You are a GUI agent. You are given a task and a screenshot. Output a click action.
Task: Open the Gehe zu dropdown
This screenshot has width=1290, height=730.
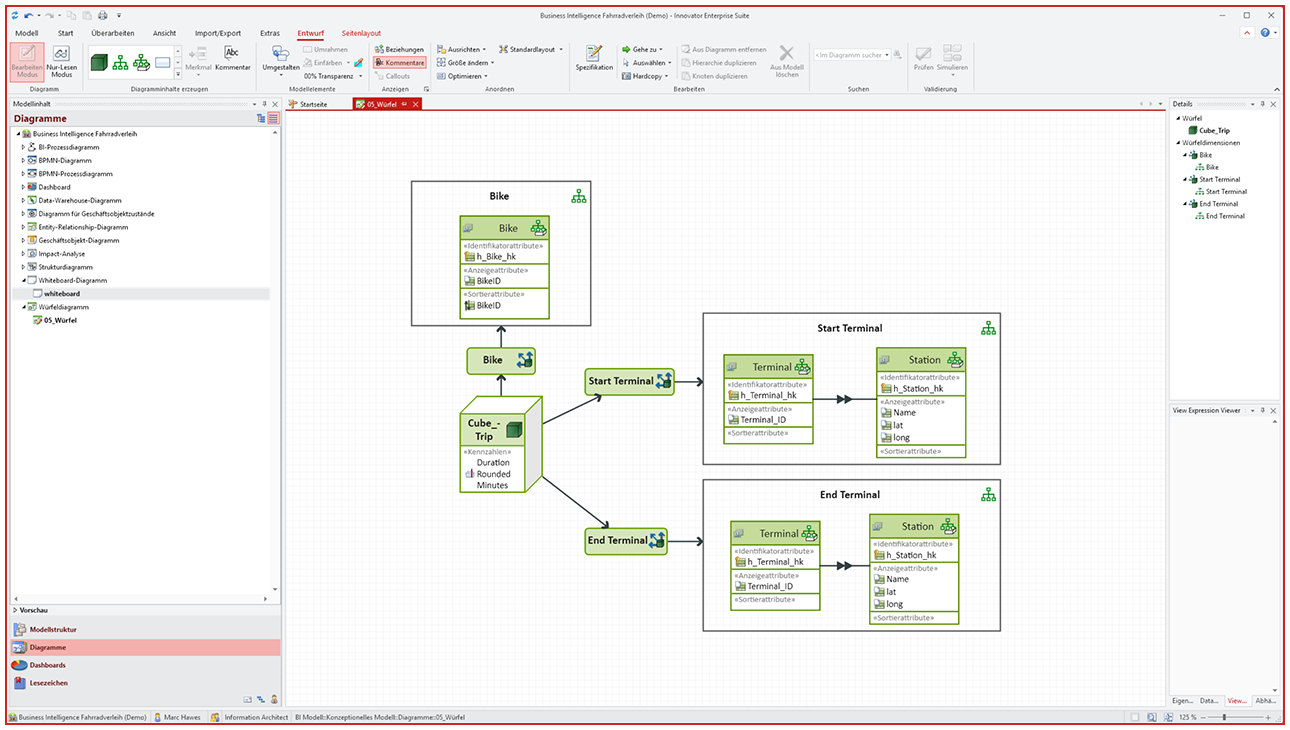[644, 48]
